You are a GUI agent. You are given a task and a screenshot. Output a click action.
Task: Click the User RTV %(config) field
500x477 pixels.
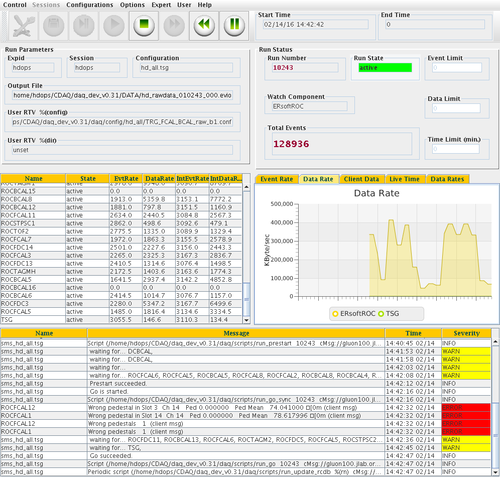tap(122, 122)
